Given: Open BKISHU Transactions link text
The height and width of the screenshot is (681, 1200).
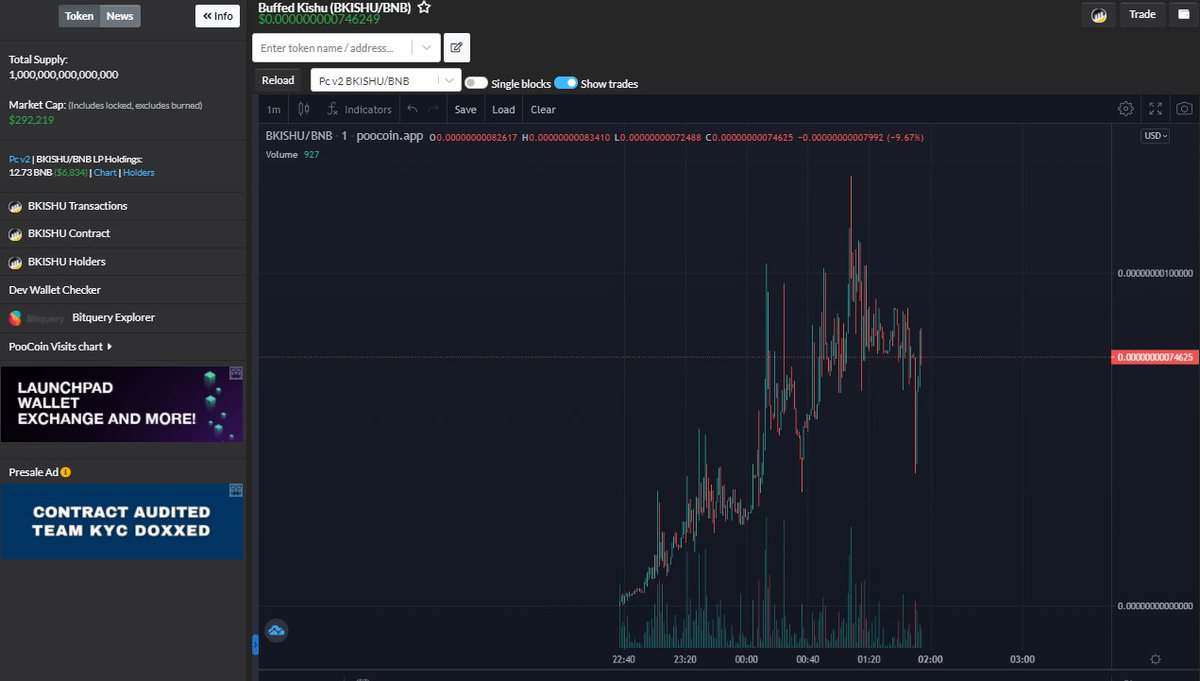Looking at the screenshot, I should coord(78,206).
